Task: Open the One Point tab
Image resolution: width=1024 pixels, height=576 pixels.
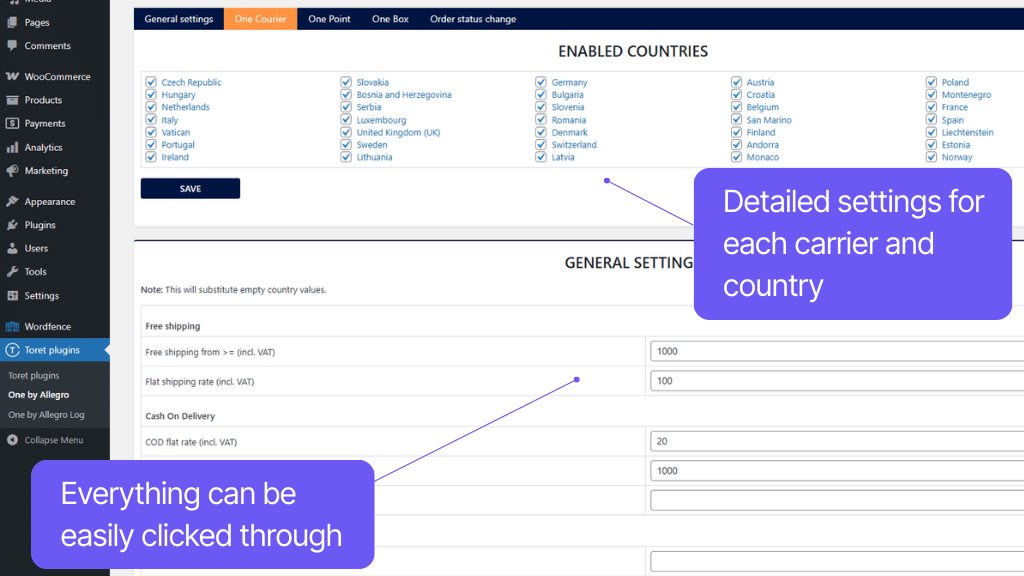Action: (329, 19)
